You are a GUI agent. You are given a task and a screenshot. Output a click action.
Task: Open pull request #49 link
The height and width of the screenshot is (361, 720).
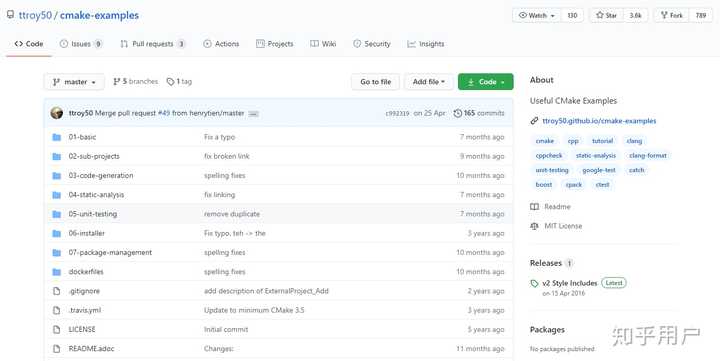point(164,113)
